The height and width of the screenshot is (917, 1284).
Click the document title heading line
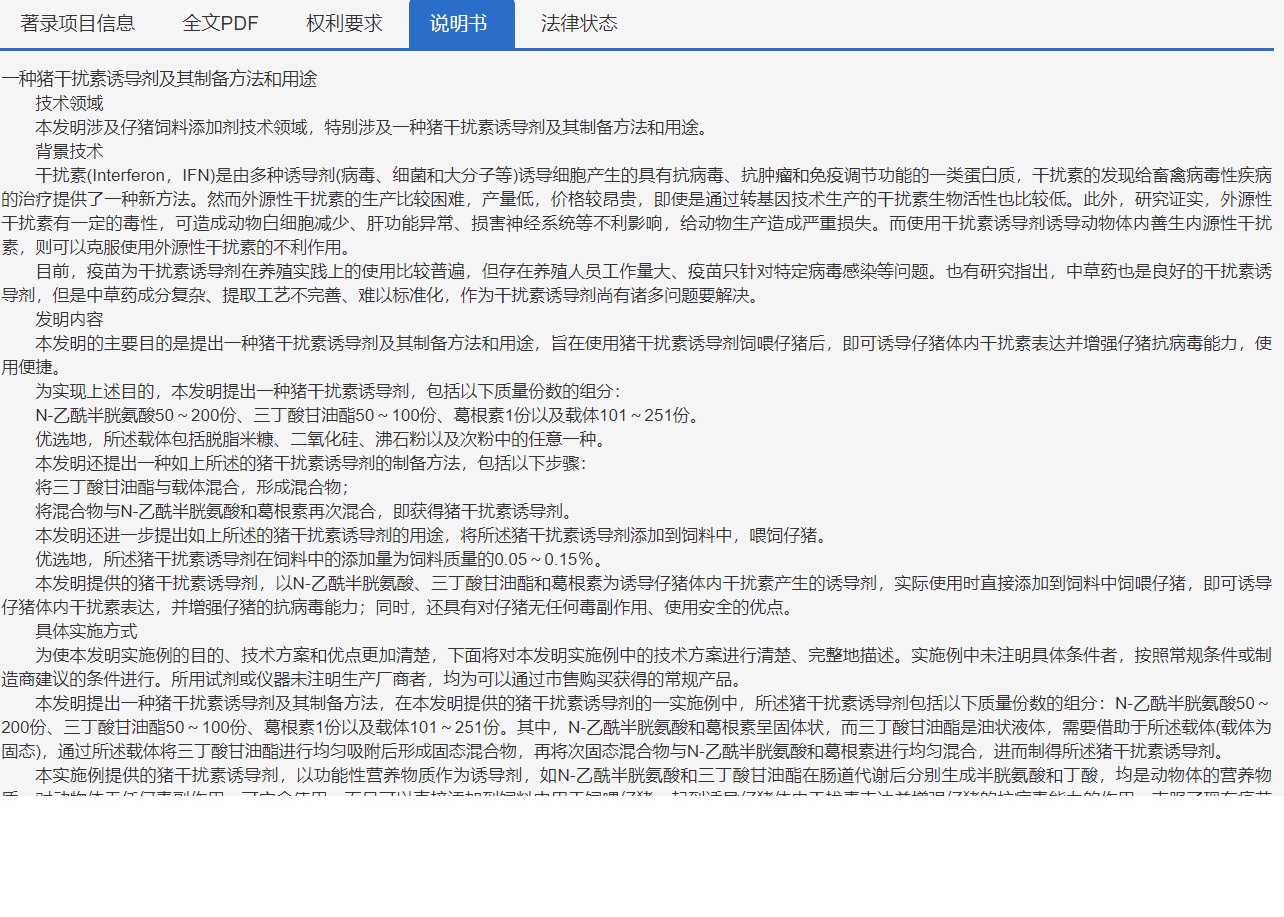pos(159,79)
